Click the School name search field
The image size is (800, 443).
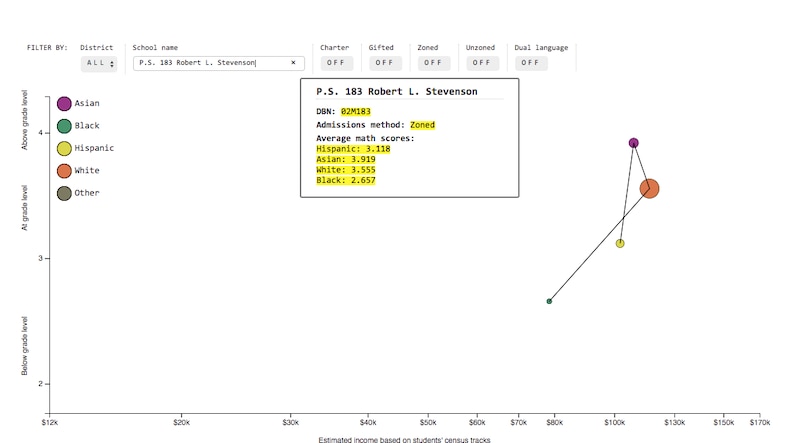(x=210, y=63)
